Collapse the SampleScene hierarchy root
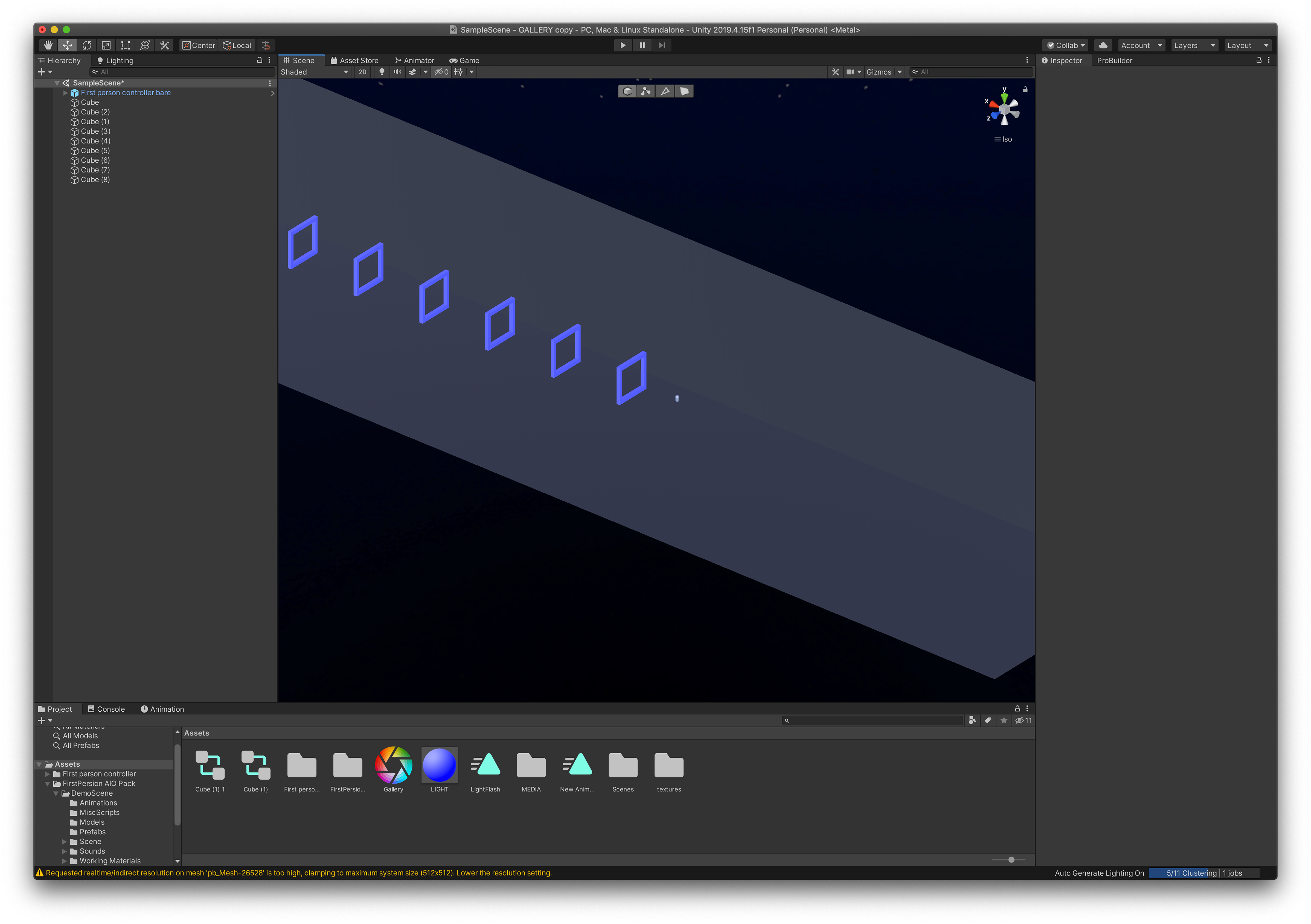This screenshot has width=1311, height=924. (57, 83)
